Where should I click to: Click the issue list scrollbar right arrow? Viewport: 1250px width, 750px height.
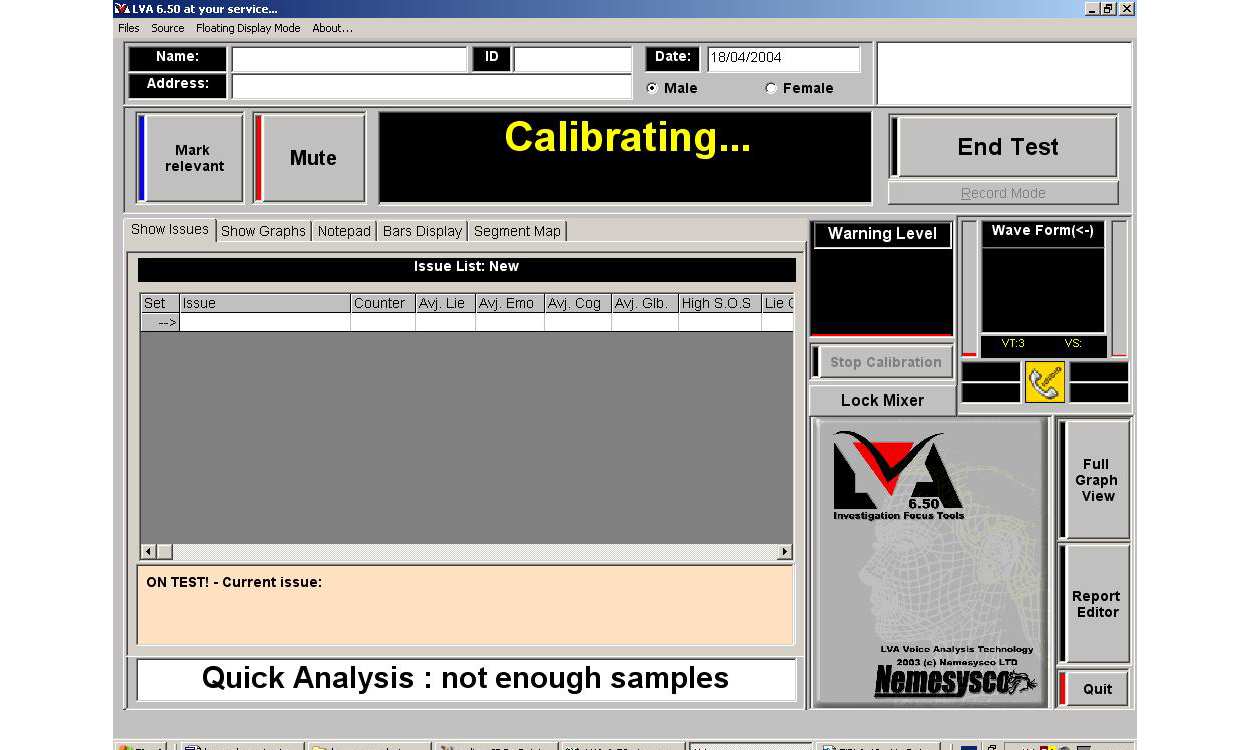[x=785, y=552]
